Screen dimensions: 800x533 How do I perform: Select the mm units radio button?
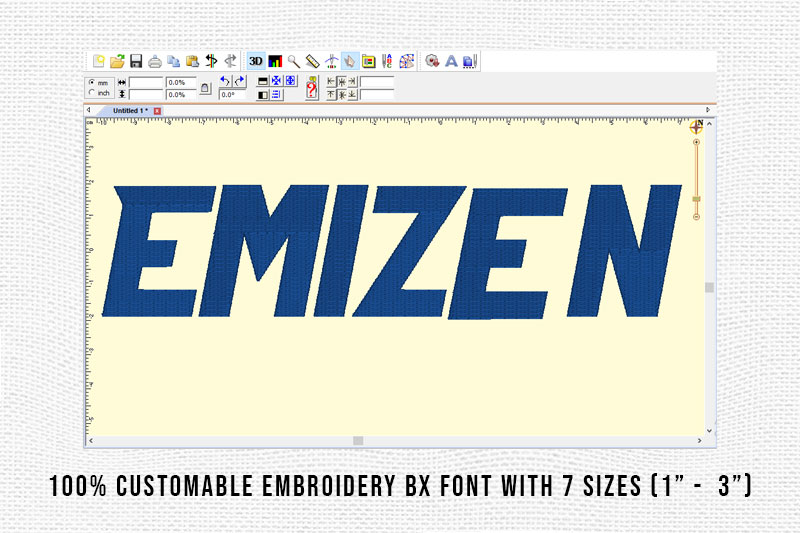[x=92, y=82]
